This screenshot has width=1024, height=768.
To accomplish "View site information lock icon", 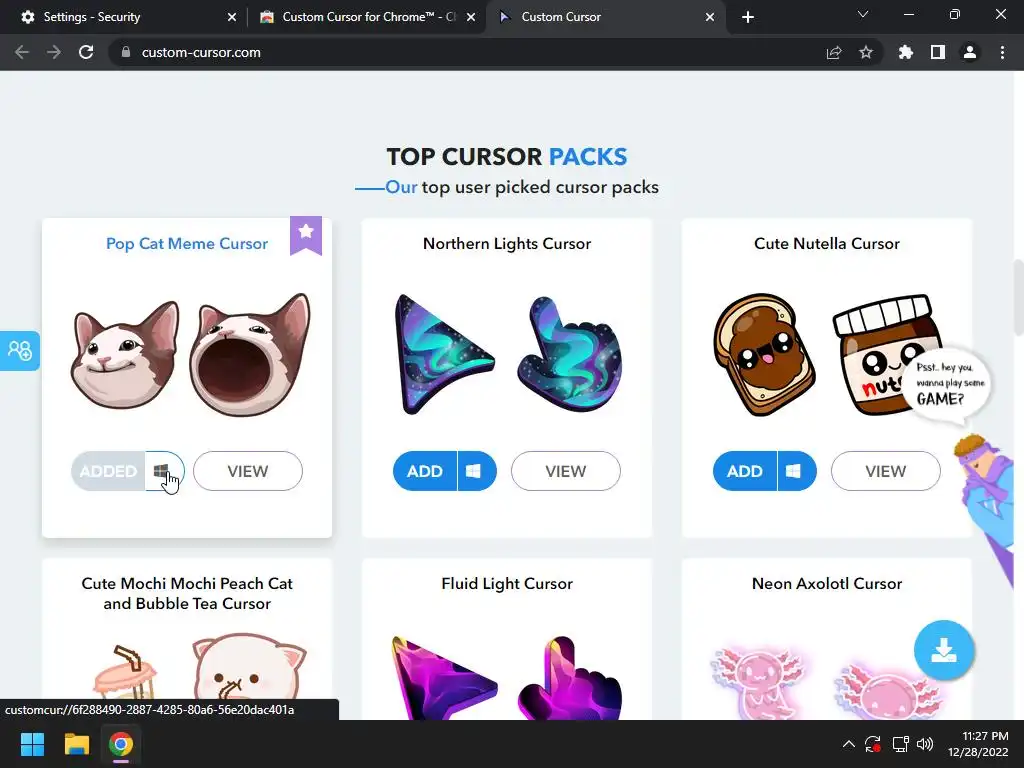I will click(x=126, y=52).
